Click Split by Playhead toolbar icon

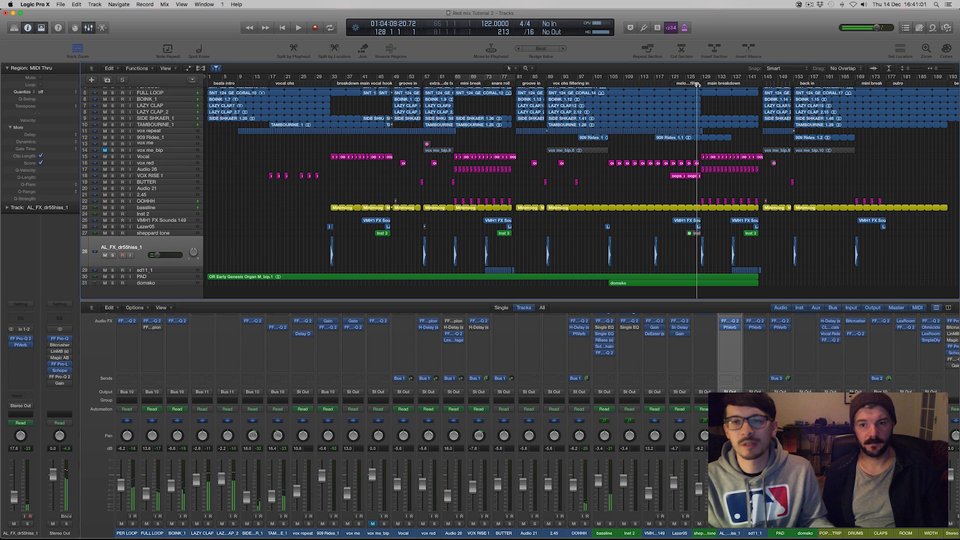click(293, 50)
